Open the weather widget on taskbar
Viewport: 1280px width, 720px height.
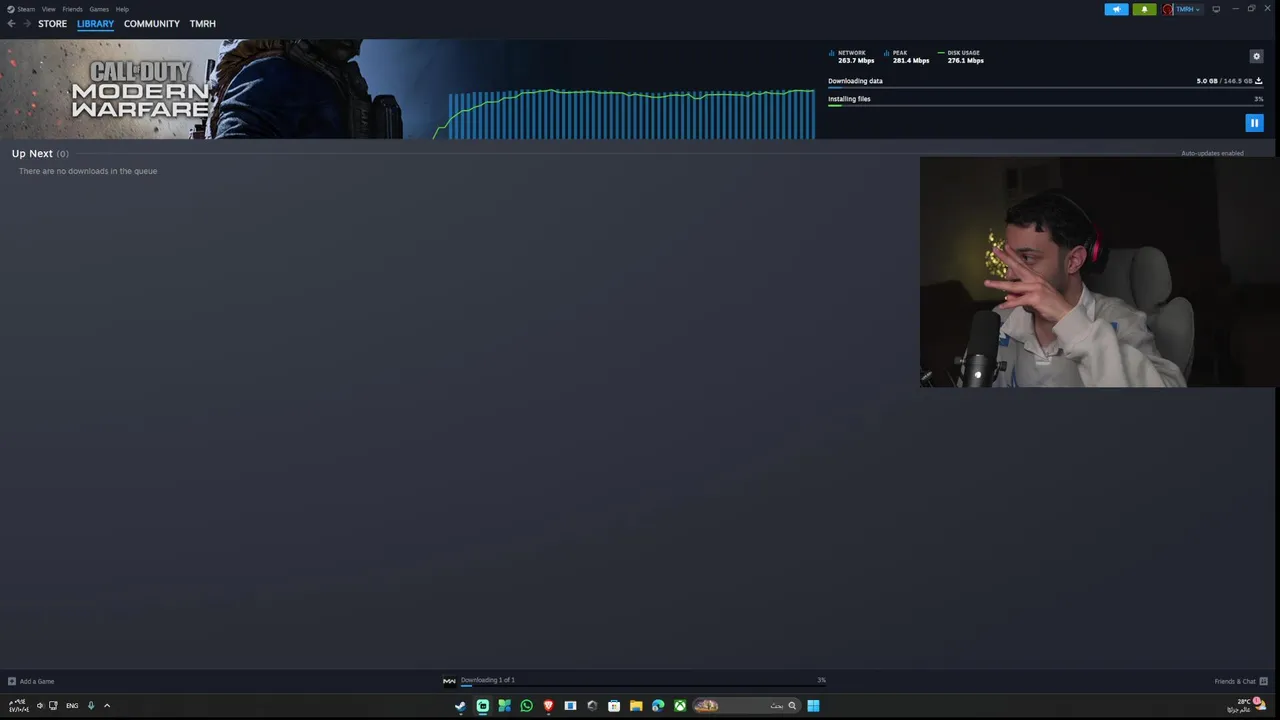[x=1245, y=706]
